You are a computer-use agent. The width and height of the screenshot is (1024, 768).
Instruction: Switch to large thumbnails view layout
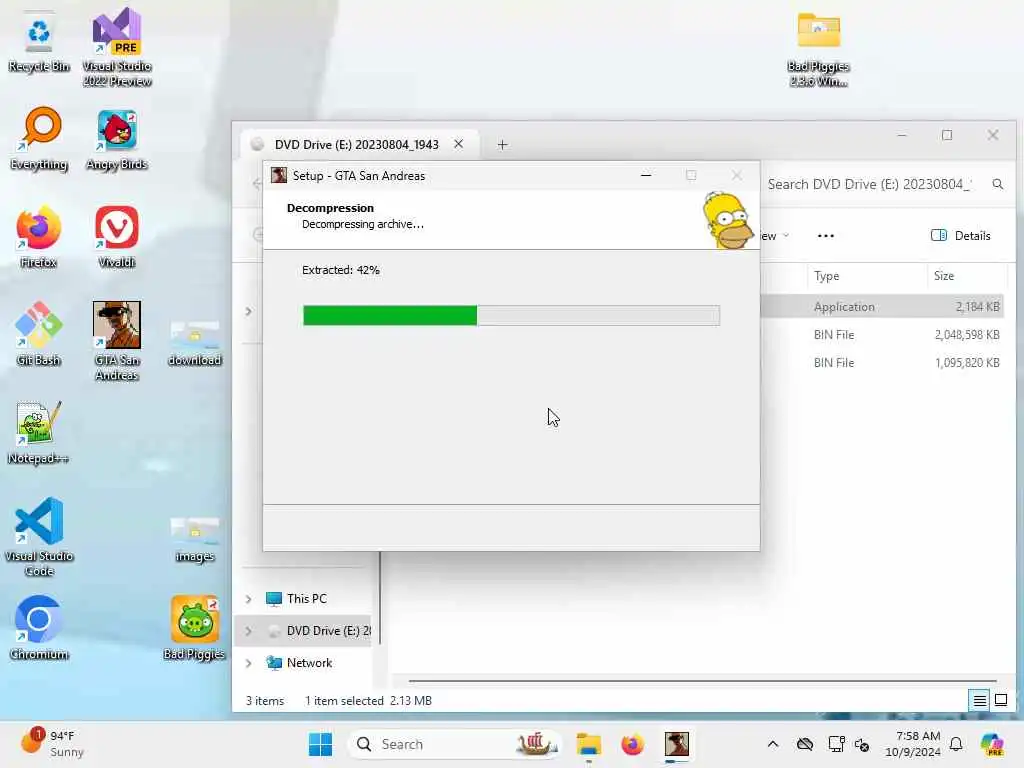click(1001, 701)
